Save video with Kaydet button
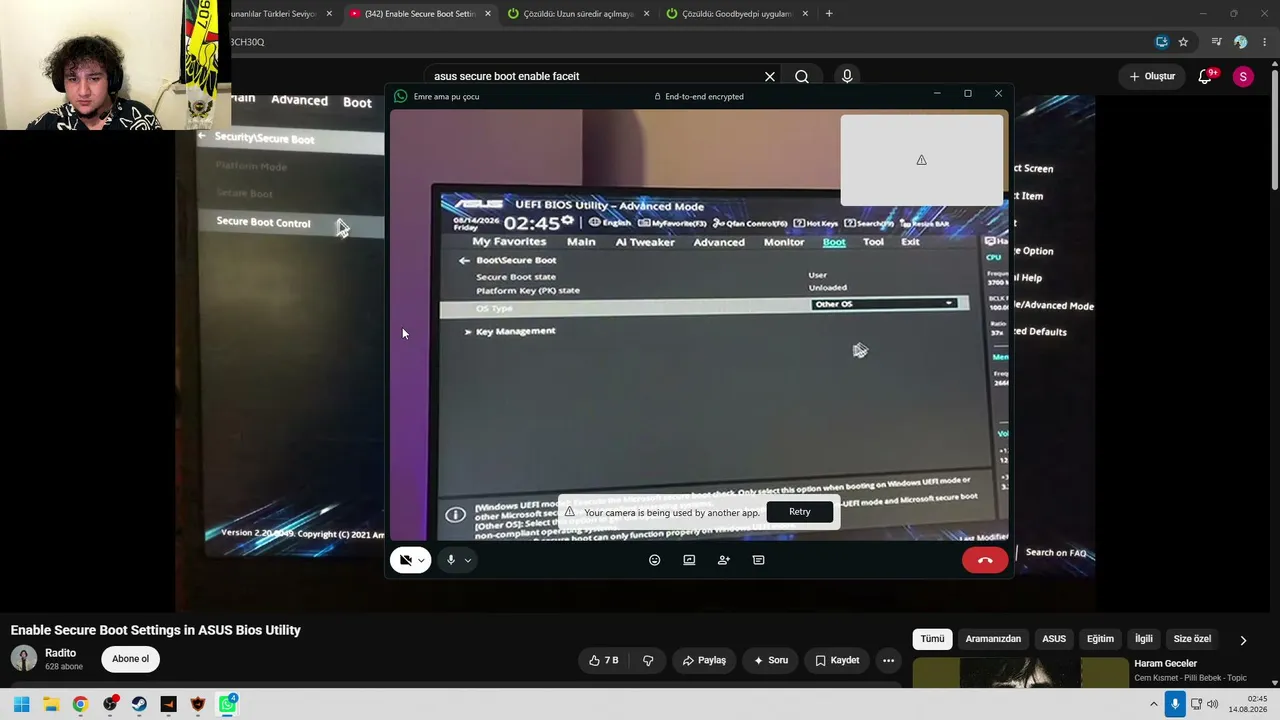 coord(837,660)
